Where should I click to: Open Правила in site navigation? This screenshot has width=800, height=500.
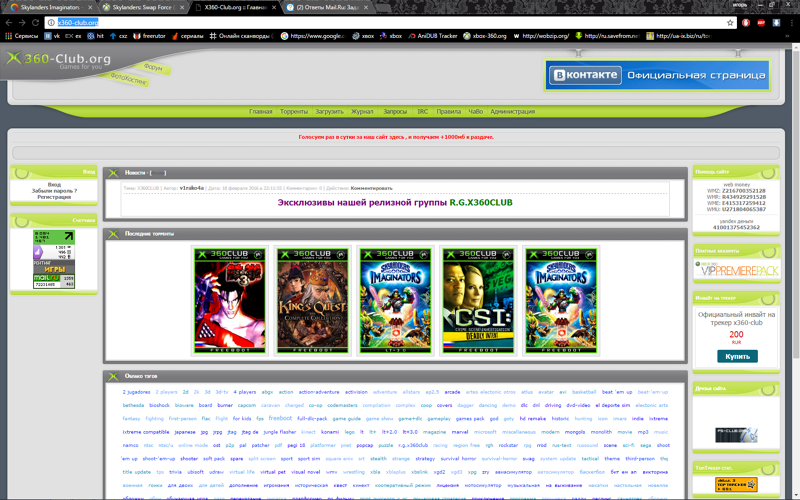(x=448, y=111)
